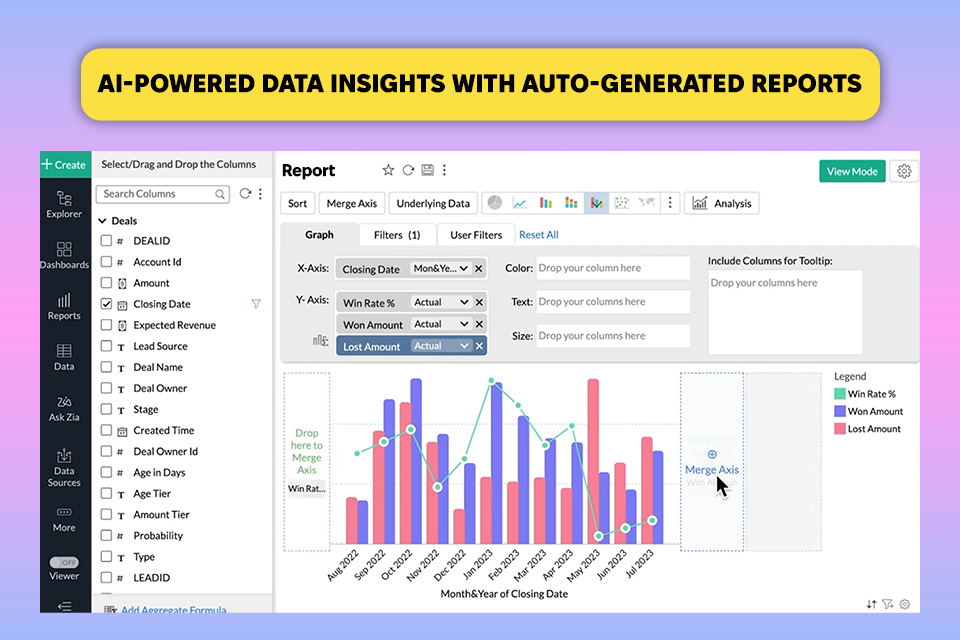Select the pie chart type icon
960x640 pixels.
(495, 203)
